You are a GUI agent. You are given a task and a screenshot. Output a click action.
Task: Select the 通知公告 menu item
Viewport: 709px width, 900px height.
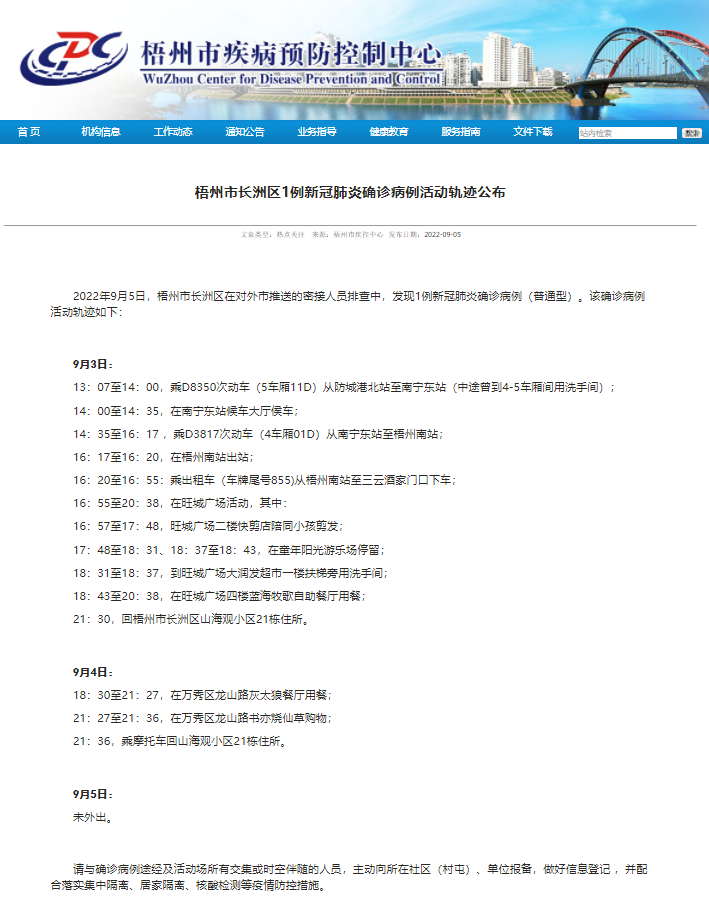coord(245,132)
